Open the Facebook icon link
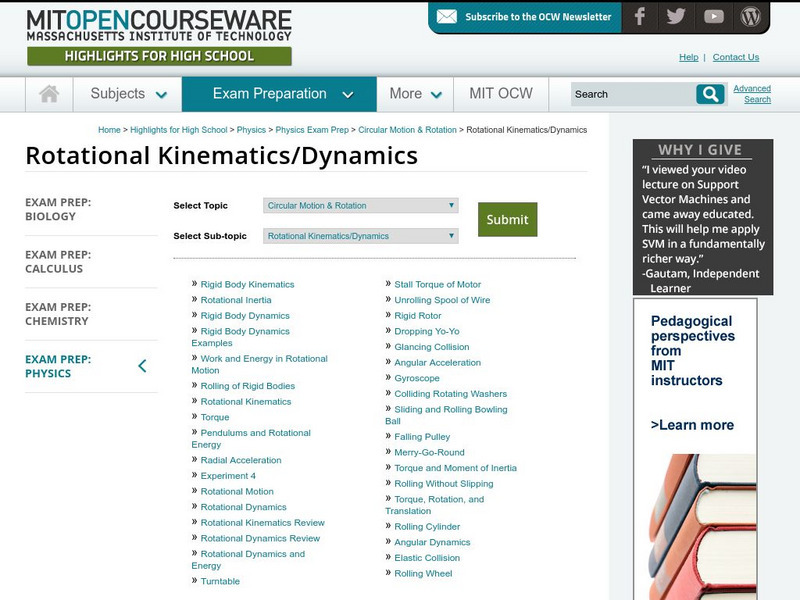 [640, 17]
